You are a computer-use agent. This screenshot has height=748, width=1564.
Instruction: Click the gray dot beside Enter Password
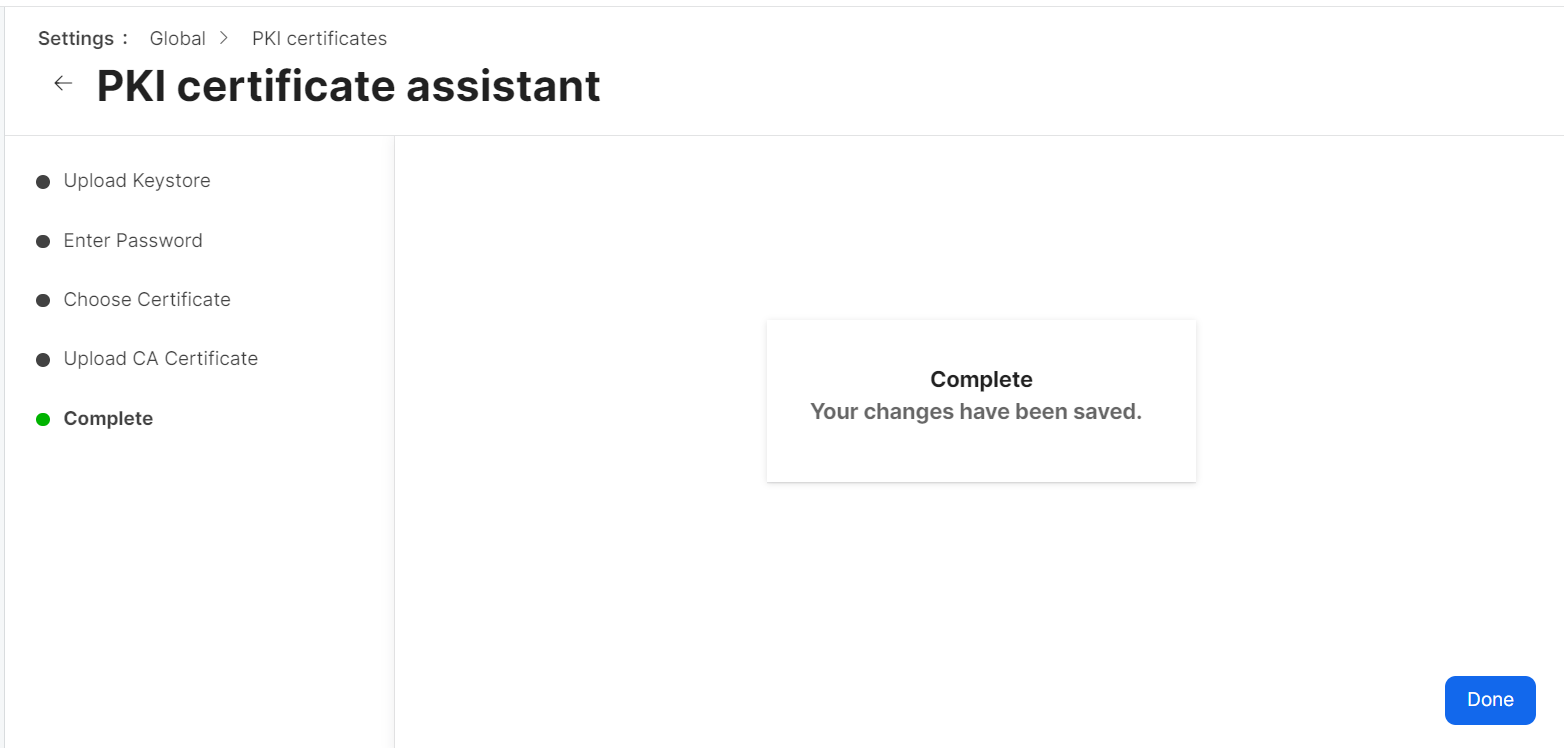click(43, 241)
